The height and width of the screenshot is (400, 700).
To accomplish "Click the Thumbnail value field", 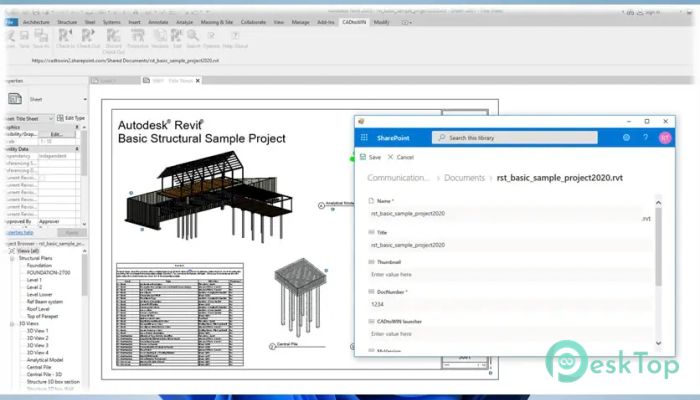I will 508,275.
